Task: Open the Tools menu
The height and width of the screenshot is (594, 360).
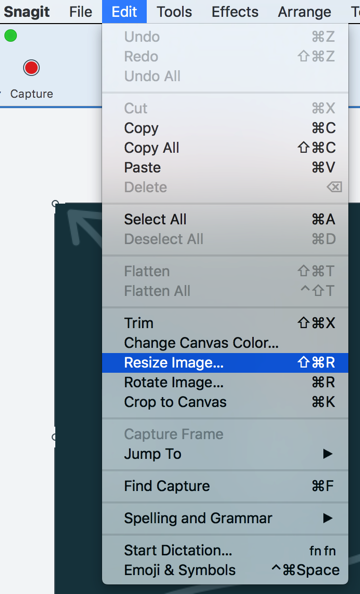Action: coord(174,12)
